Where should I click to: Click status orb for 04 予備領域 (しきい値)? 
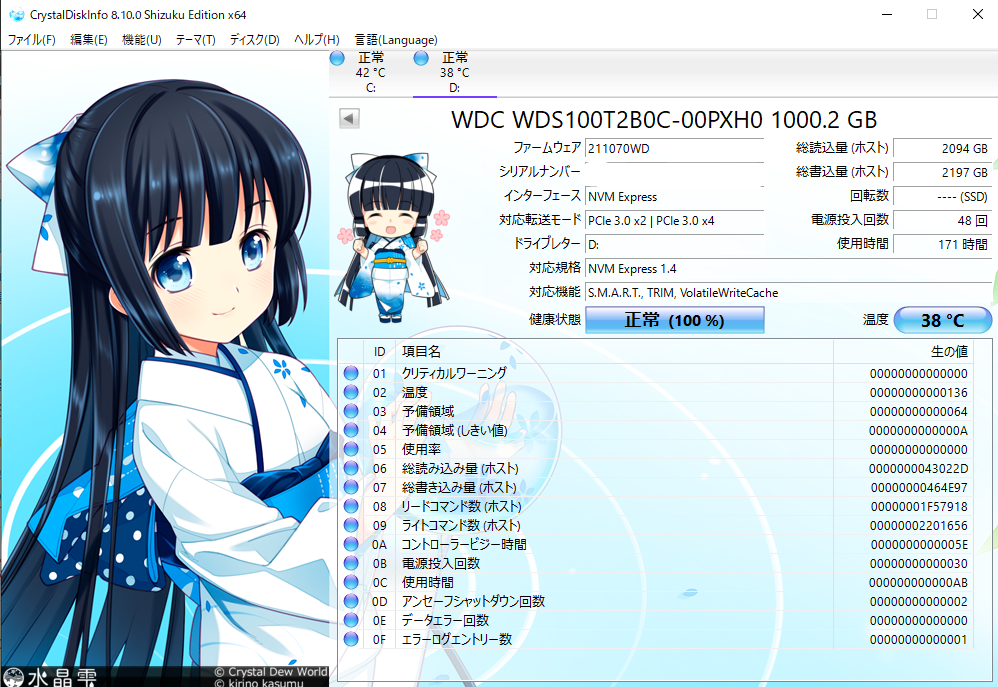click(351, 430)
